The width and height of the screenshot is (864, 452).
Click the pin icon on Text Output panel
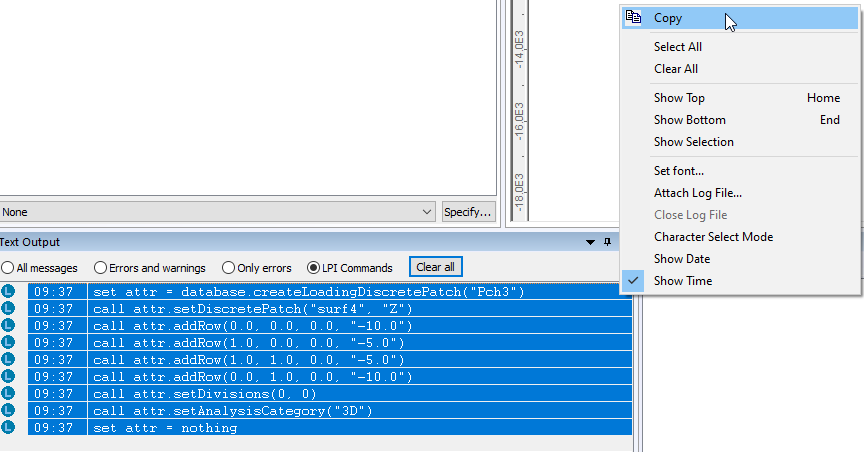[607, 242]
